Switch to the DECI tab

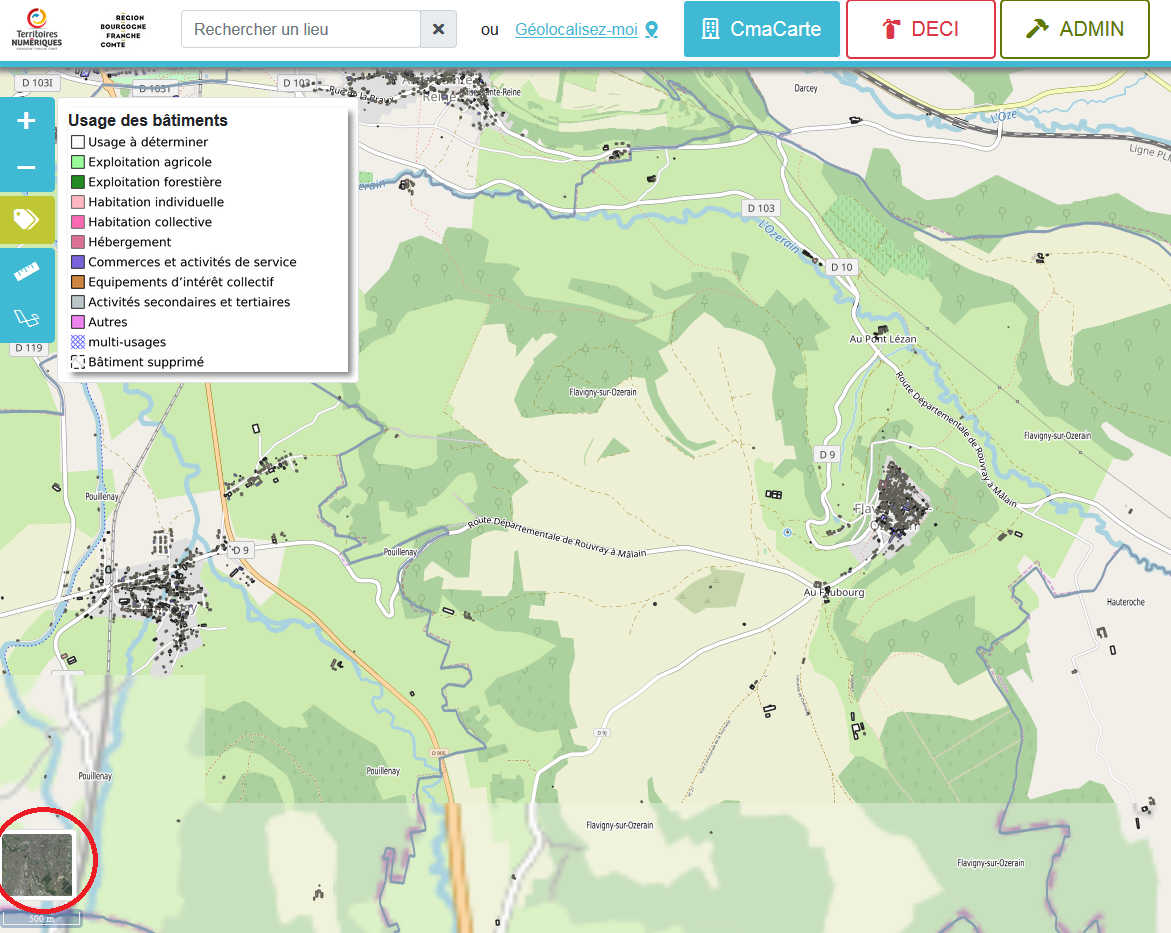(920, 29)
